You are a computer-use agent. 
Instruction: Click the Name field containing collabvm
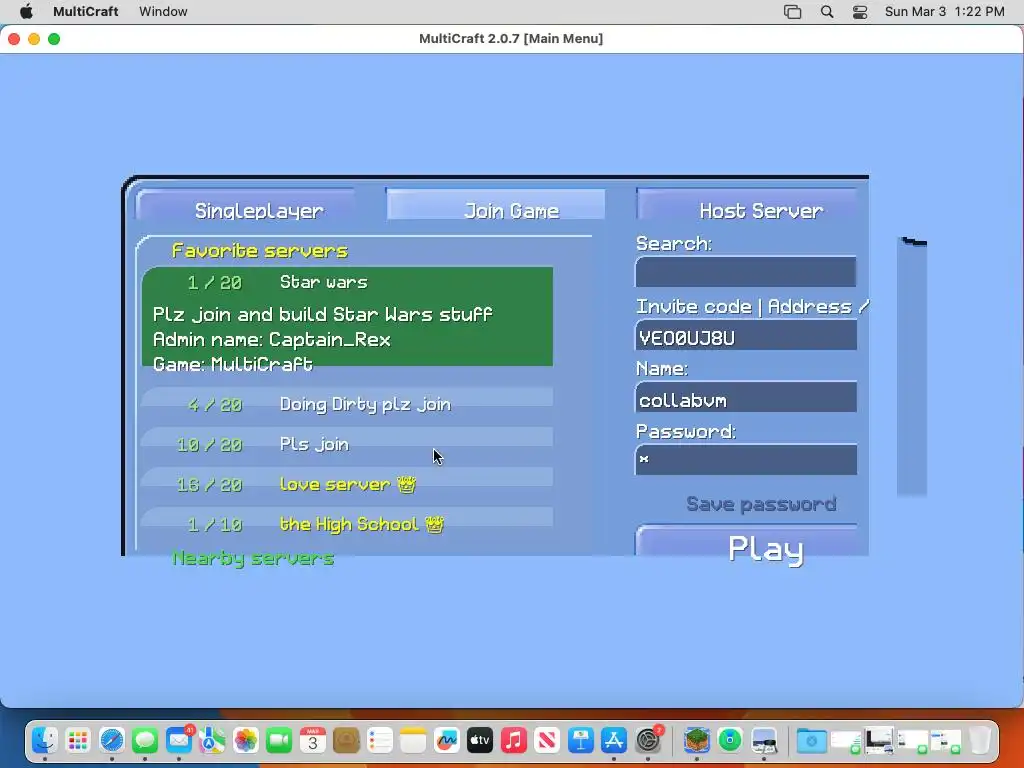pyautogui.click(x=746, y=398)
